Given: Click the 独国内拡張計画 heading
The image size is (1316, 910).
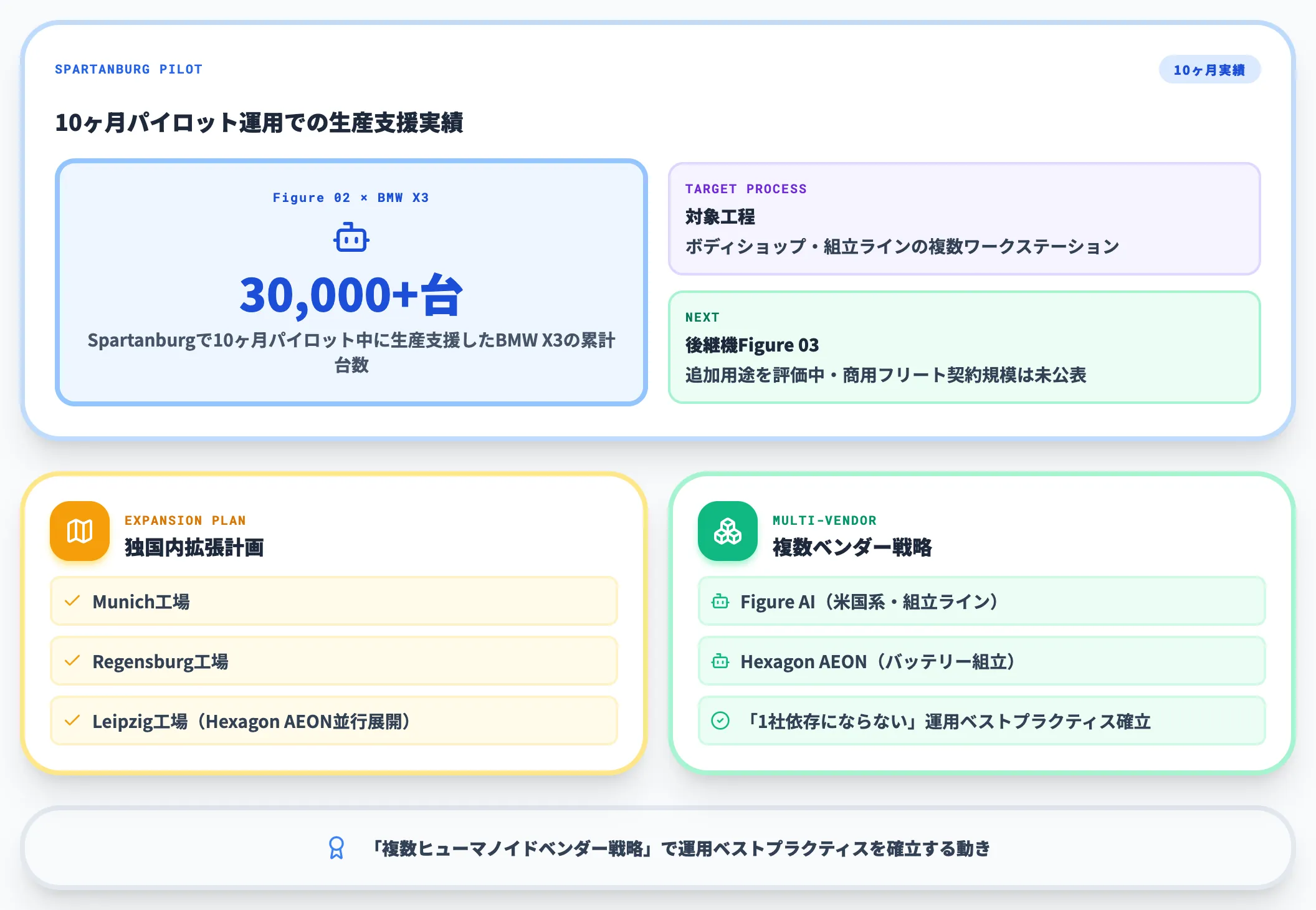Looking at the screenshot, I should 194,547.
